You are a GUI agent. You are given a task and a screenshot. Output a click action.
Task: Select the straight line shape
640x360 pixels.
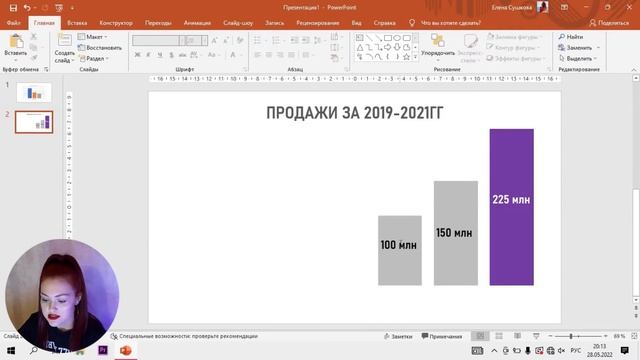pyautogui.click(x=369, y=38)
